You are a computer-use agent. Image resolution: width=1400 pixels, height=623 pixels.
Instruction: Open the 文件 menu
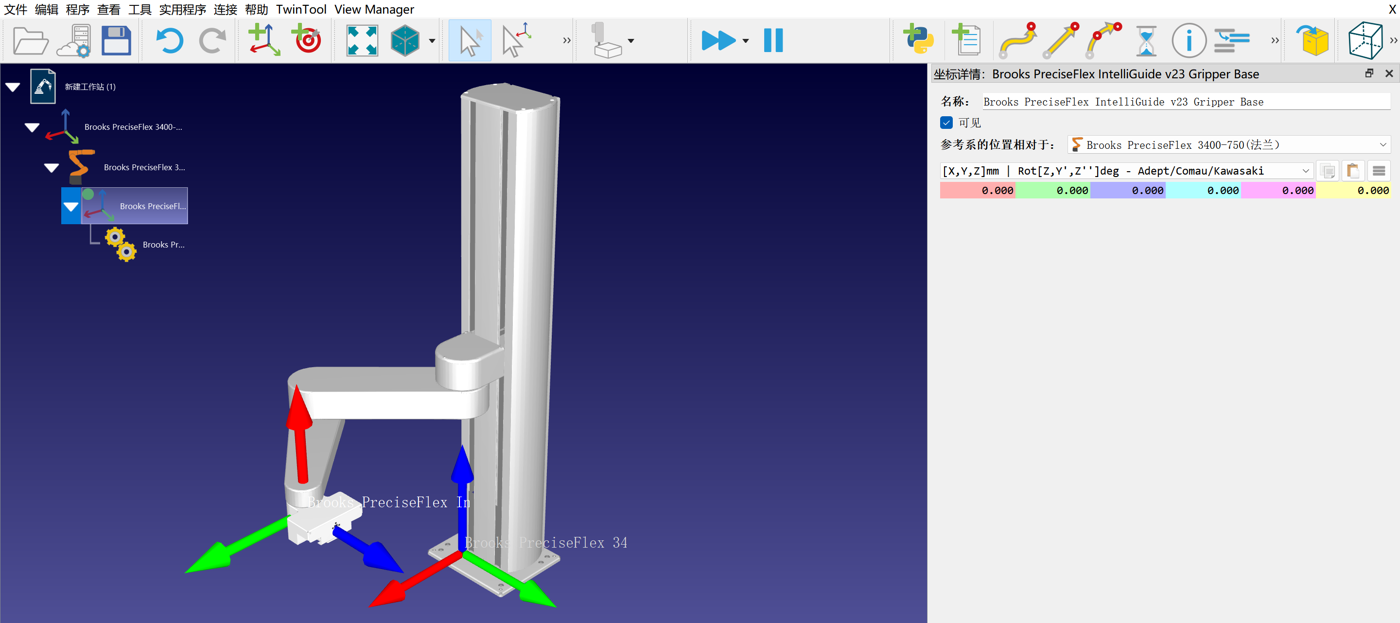(x=15, y=9)
